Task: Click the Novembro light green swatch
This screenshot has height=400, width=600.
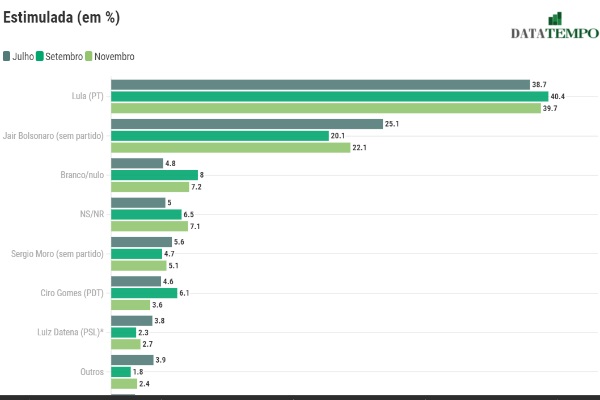Action: 89,57
